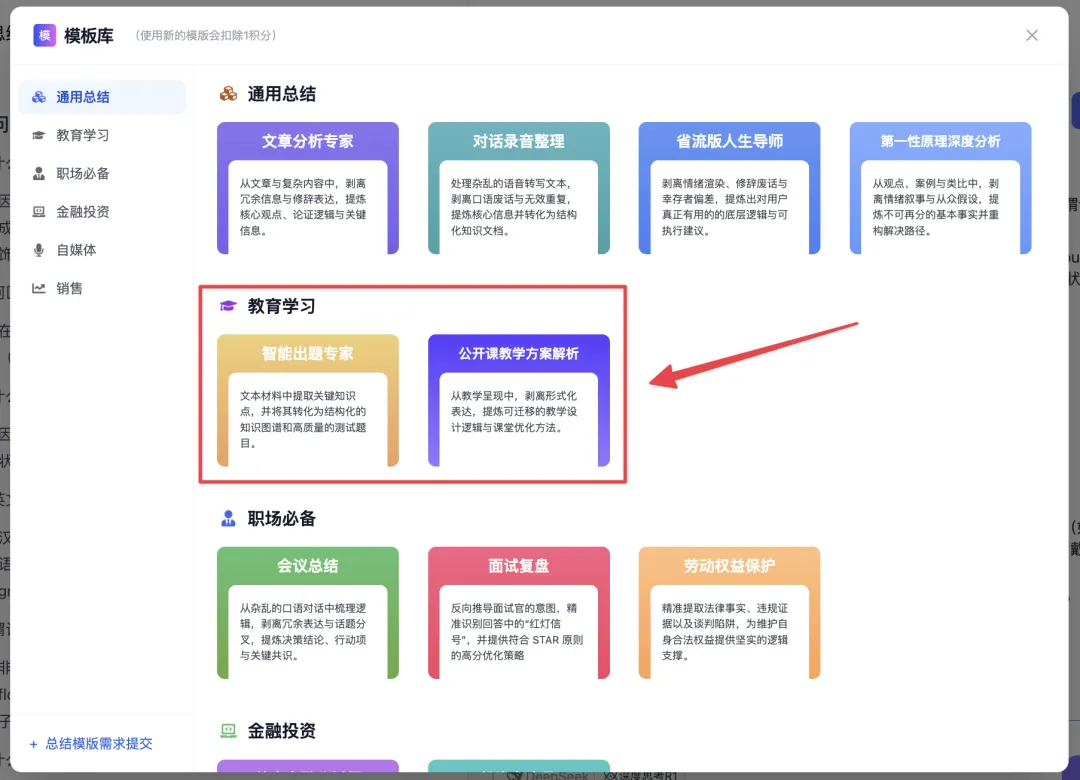
Task: Click the 通用总结 section heading text
Action: pyautogui.click(x=282, y=94)
